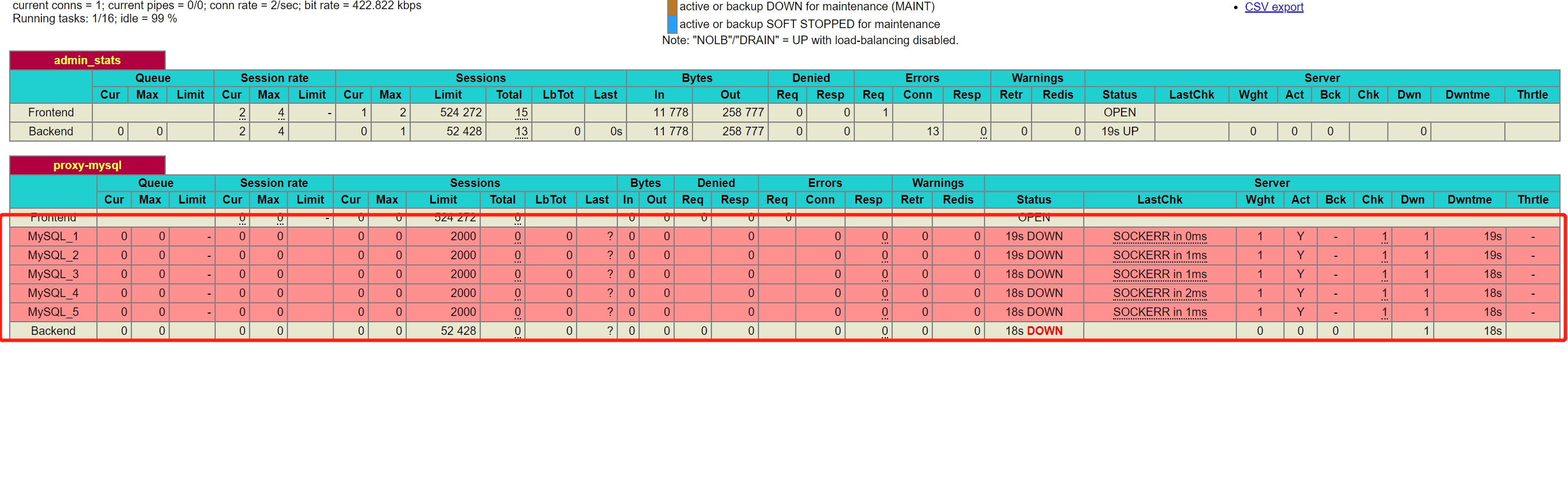Click the MySQL_3 server name
This screenshot has width=1568, height=496.
point(53,274)
